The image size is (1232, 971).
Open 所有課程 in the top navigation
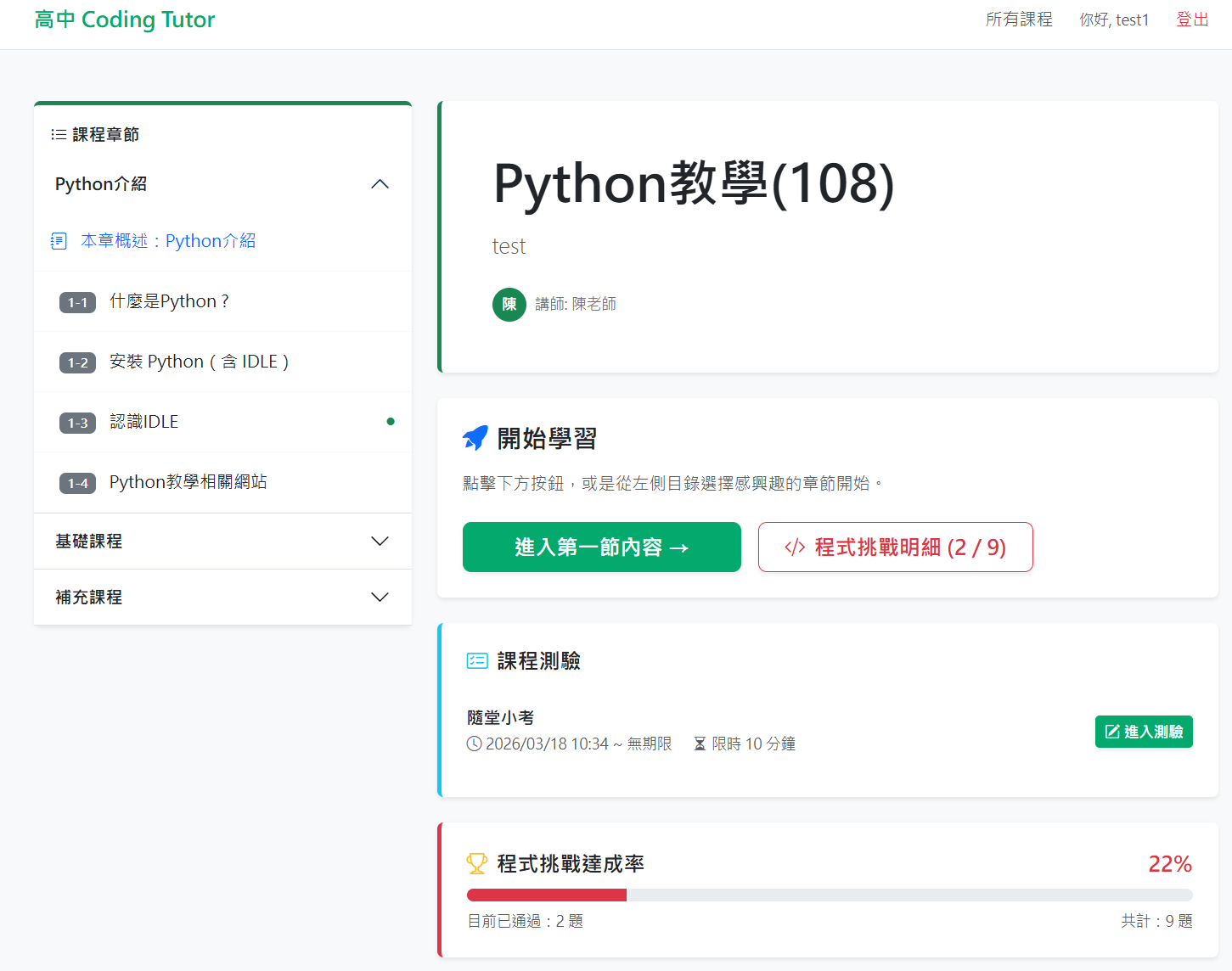click(1019, 20)
